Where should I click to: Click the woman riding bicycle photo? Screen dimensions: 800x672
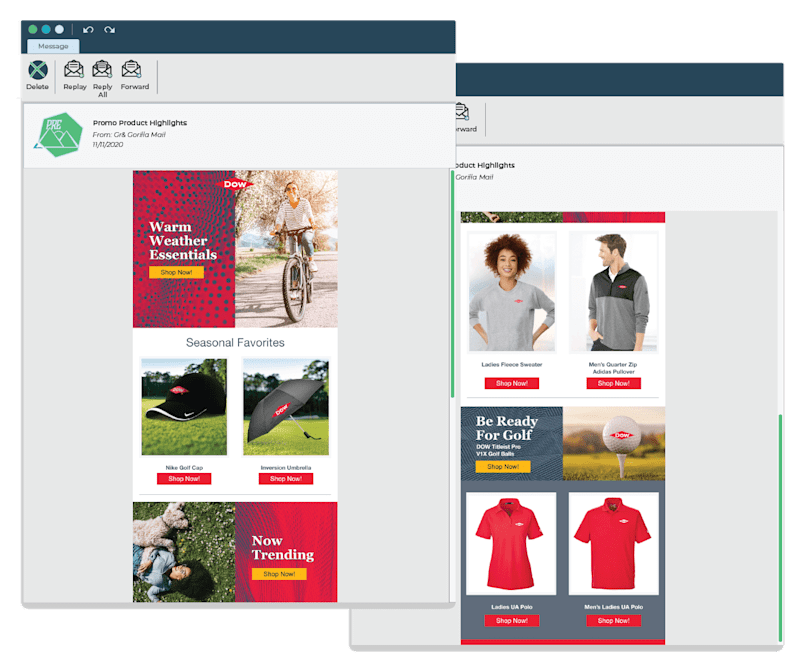point(286,249)
